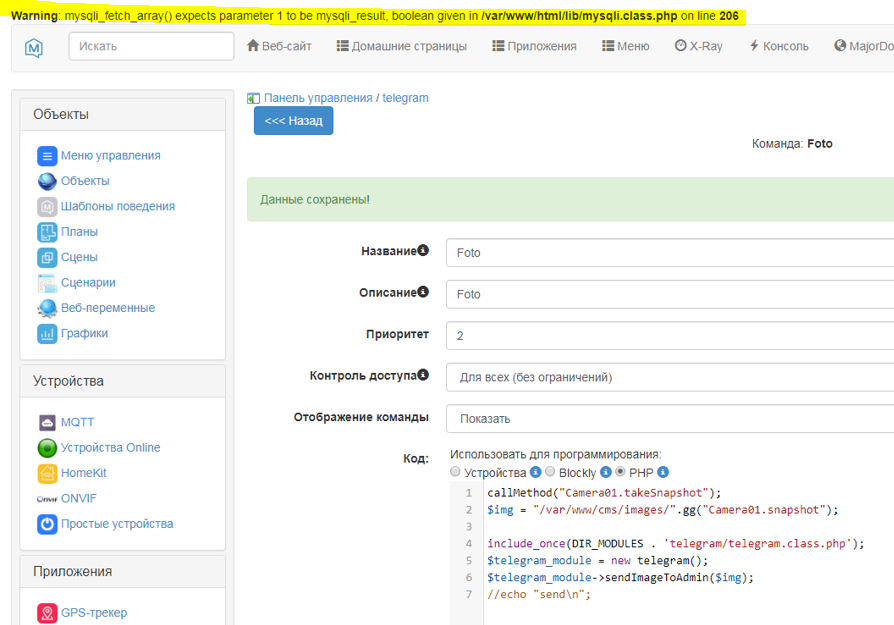Open the Приложения top menu

(534, 46)
